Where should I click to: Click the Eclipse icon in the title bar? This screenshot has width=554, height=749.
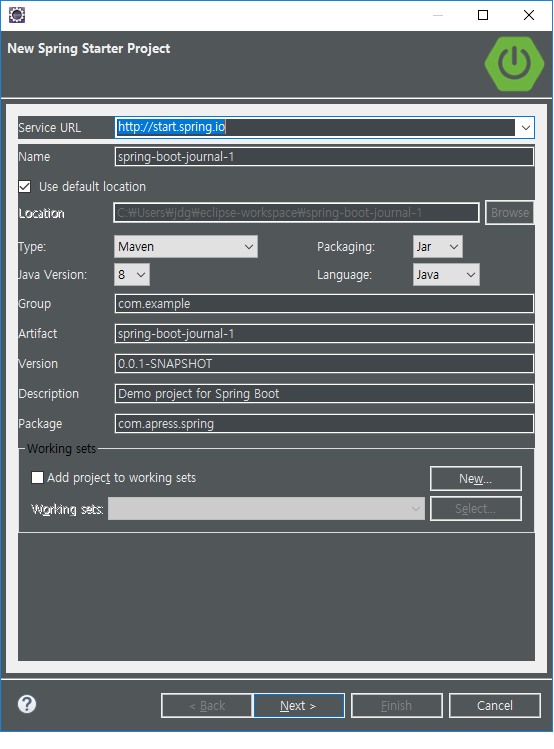(x=17, y=15)
